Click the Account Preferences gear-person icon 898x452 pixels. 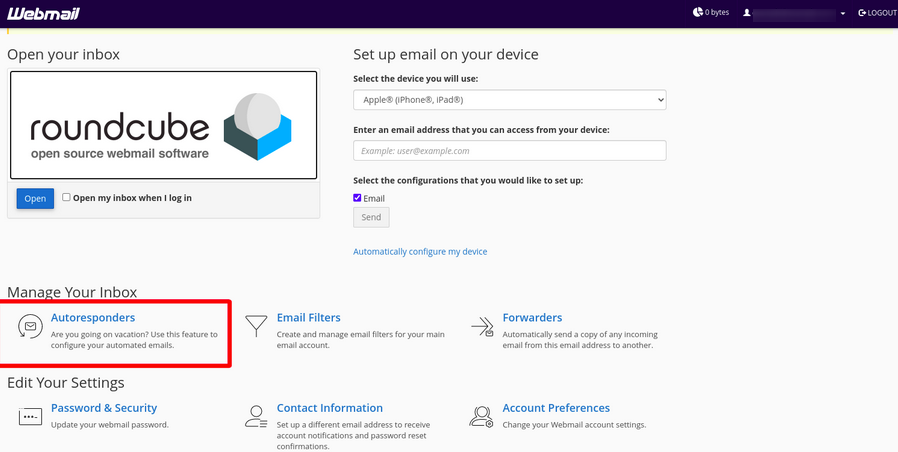coord(483,416)
